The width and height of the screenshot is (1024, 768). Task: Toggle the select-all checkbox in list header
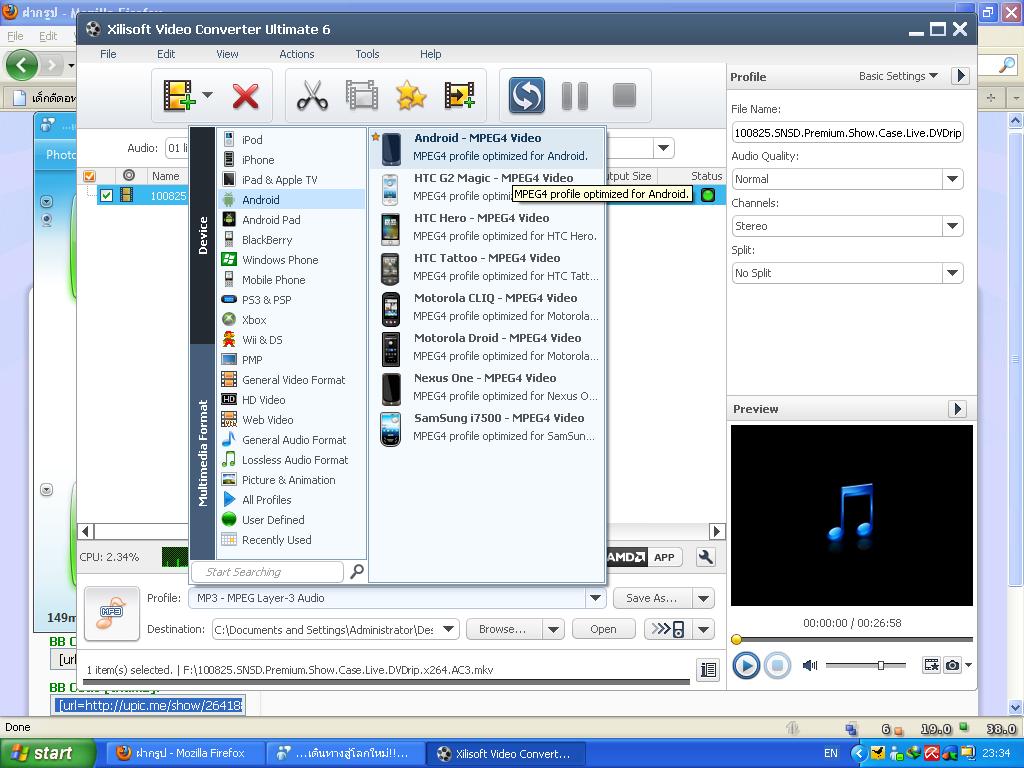tap(89, 176)
